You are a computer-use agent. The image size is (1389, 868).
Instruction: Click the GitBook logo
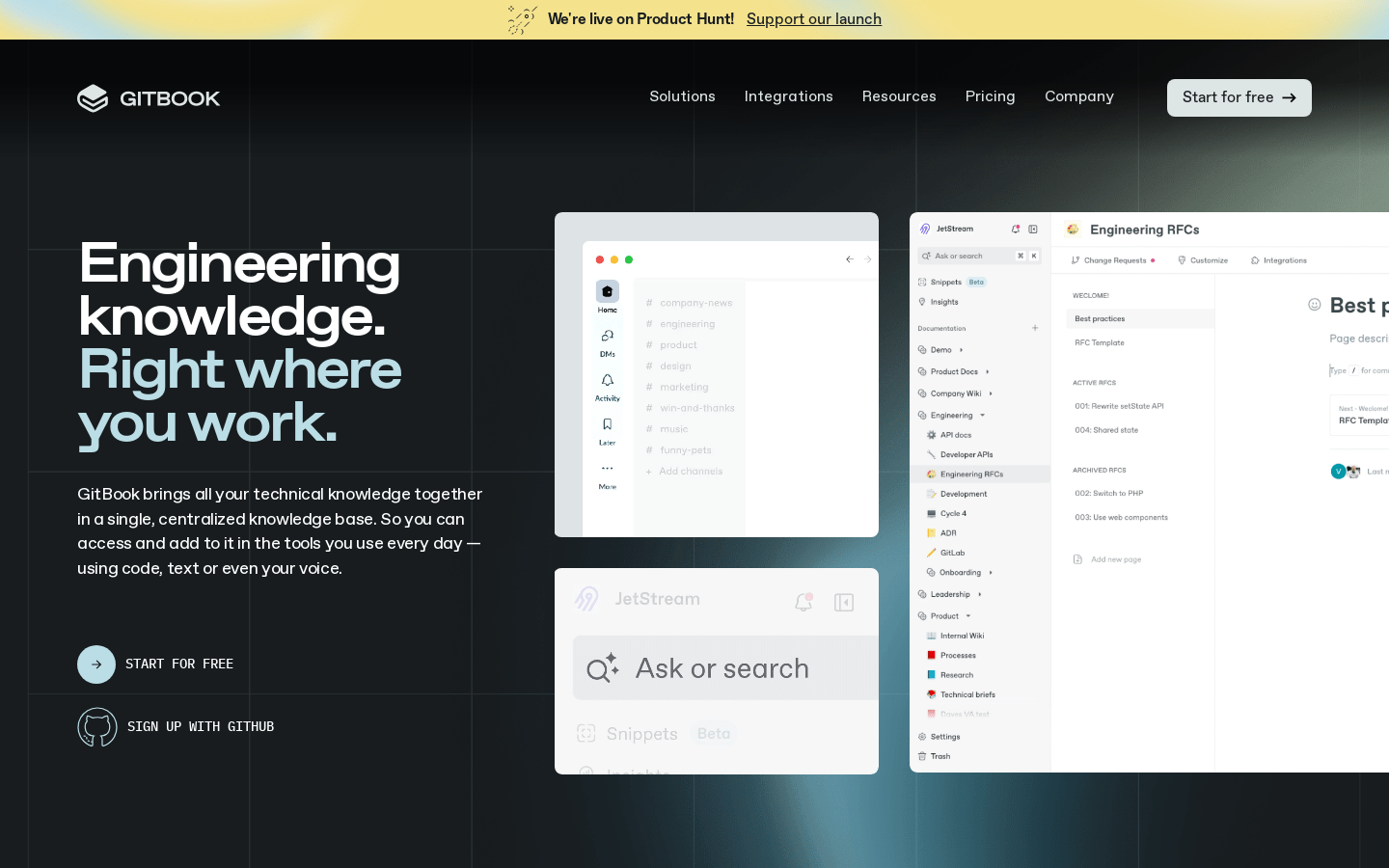[x=148, y=97]
